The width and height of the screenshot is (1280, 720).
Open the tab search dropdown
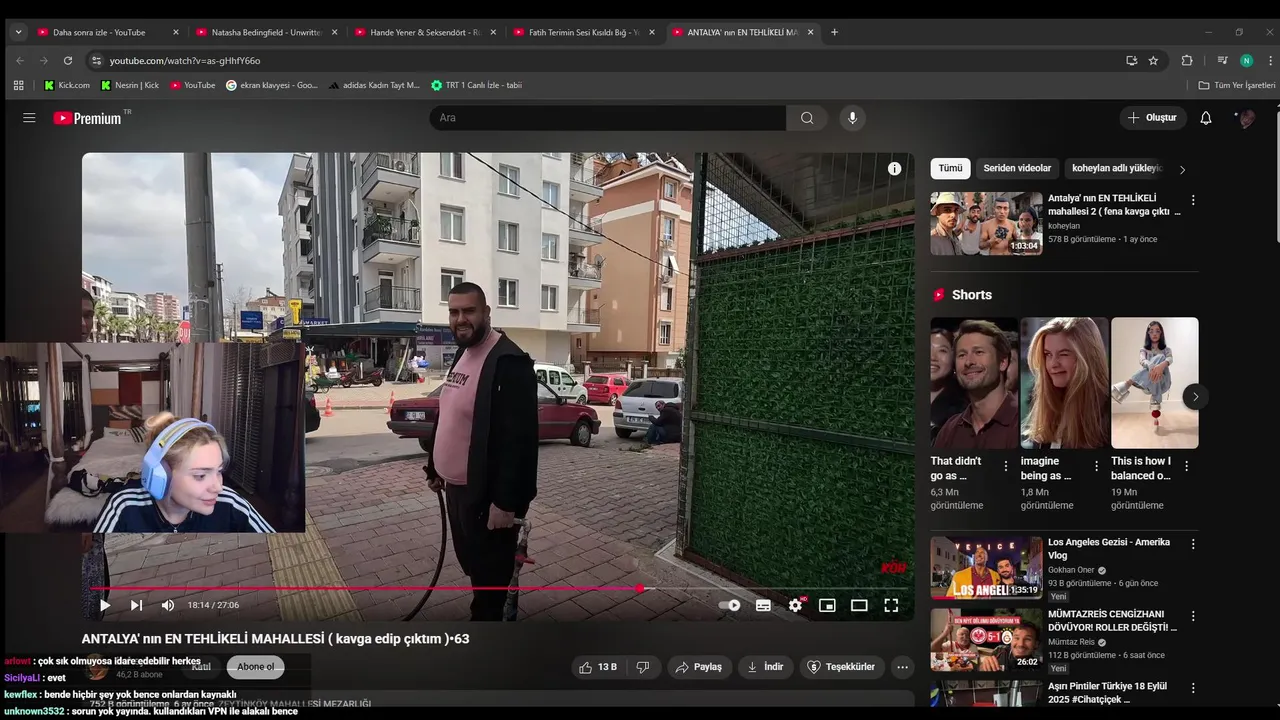18,32
